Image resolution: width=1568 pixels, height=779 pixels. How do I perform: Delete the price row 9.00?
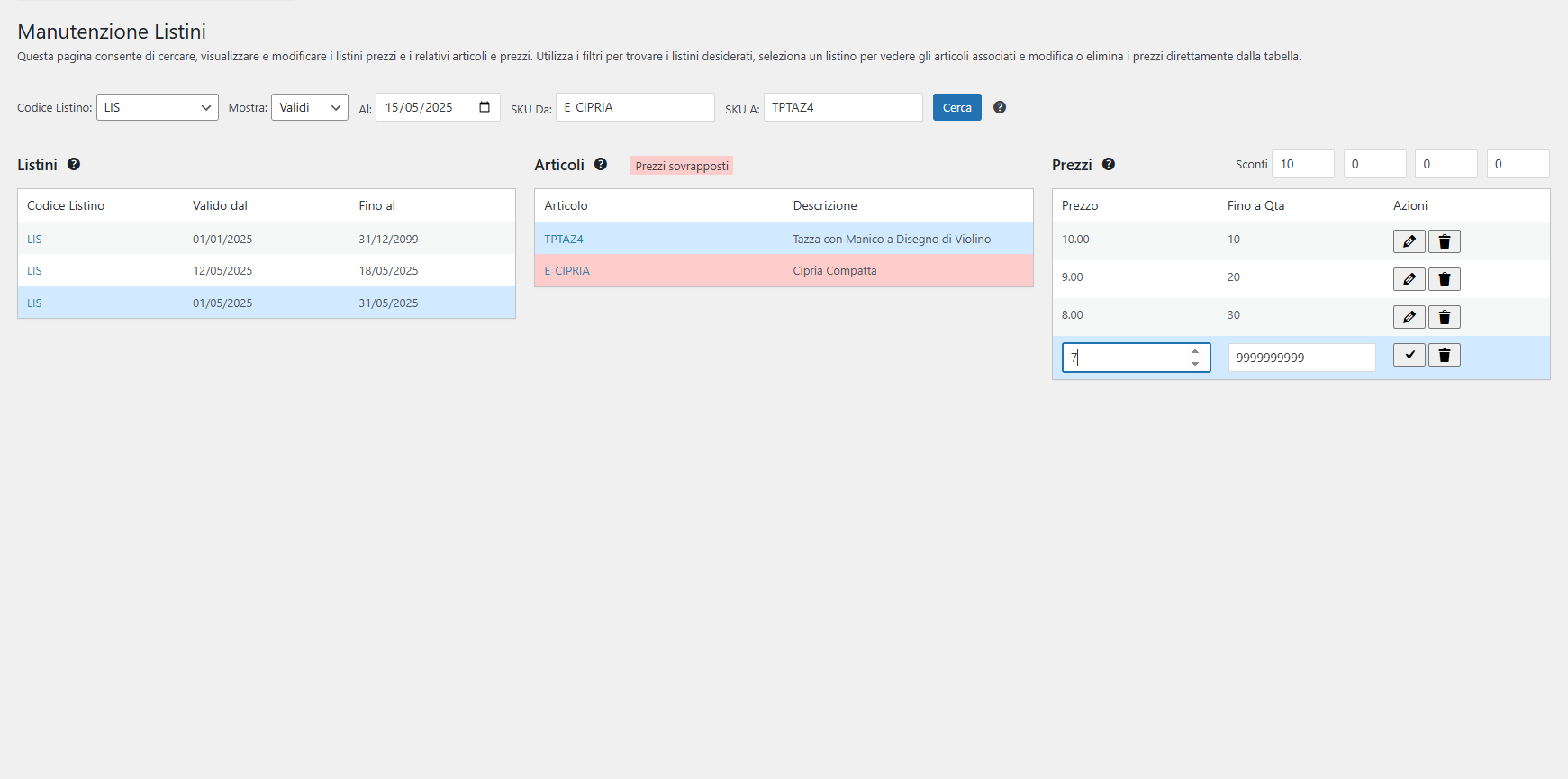point(1445,279)
